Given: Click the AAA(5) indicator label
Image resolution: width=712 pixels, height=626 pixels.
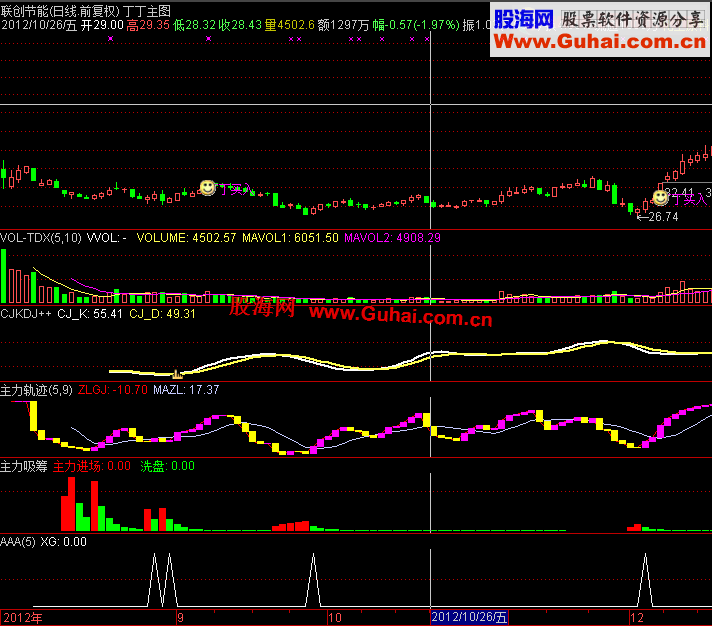Looking at the screenshot, I should click(18, 542).
